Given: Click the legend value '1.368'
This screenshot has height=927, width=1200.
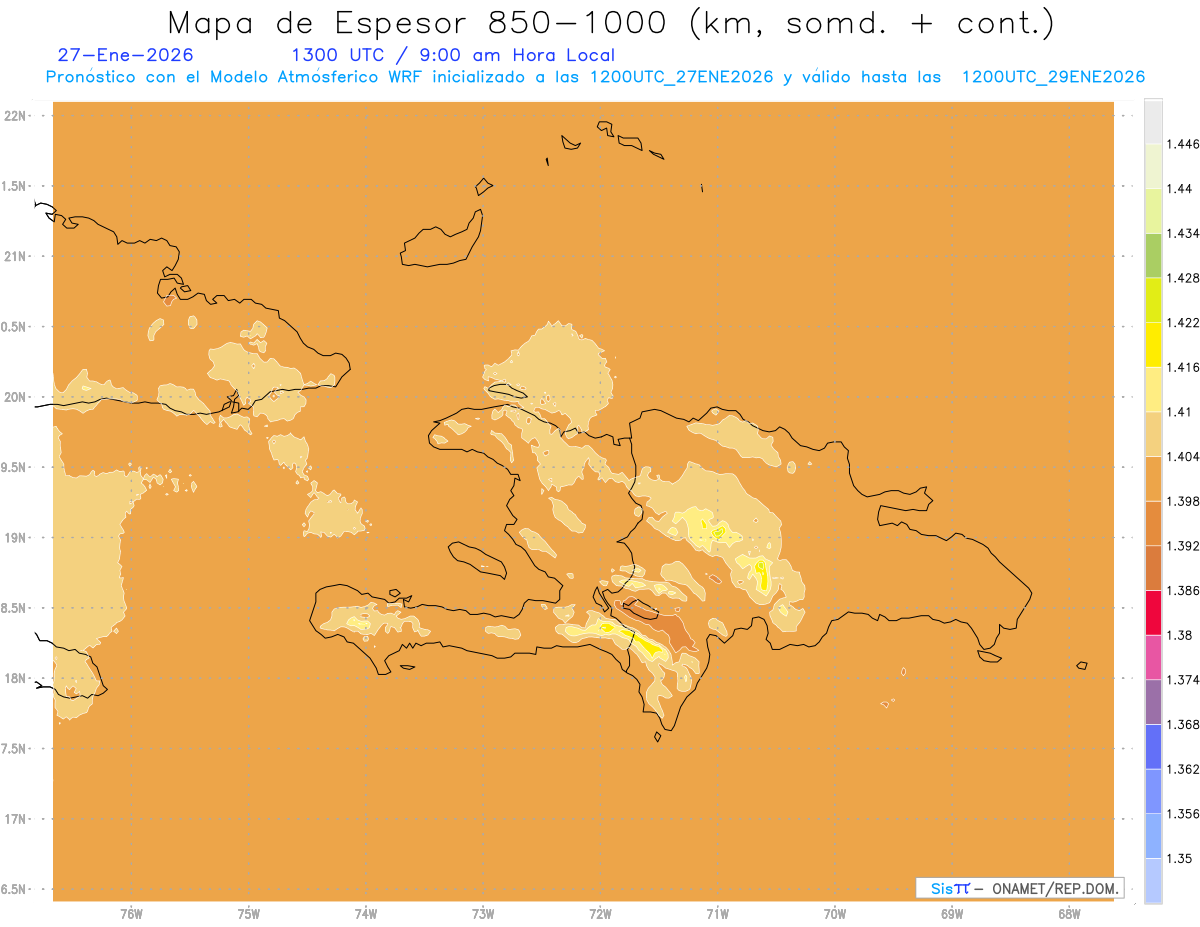Looking at the screenshot, I should 1183,724.
